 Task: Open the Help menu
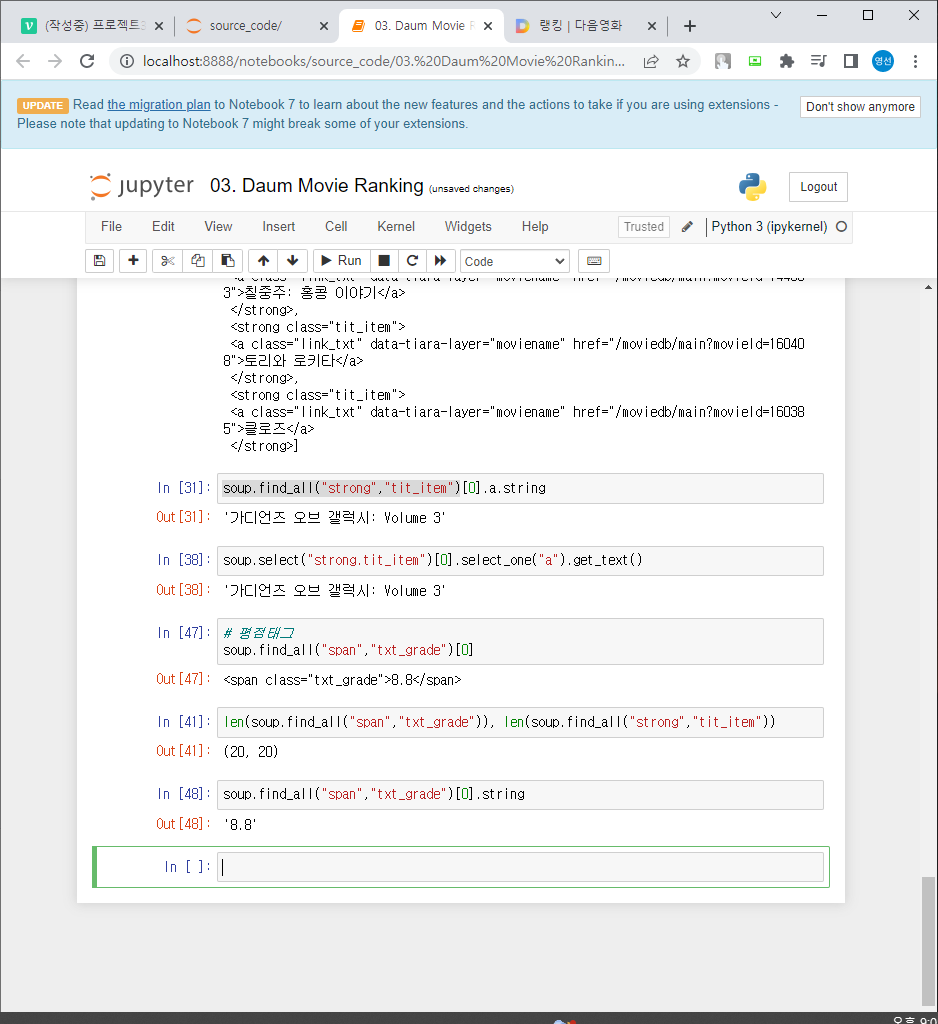pyautogui.click(x=535, y=227)
